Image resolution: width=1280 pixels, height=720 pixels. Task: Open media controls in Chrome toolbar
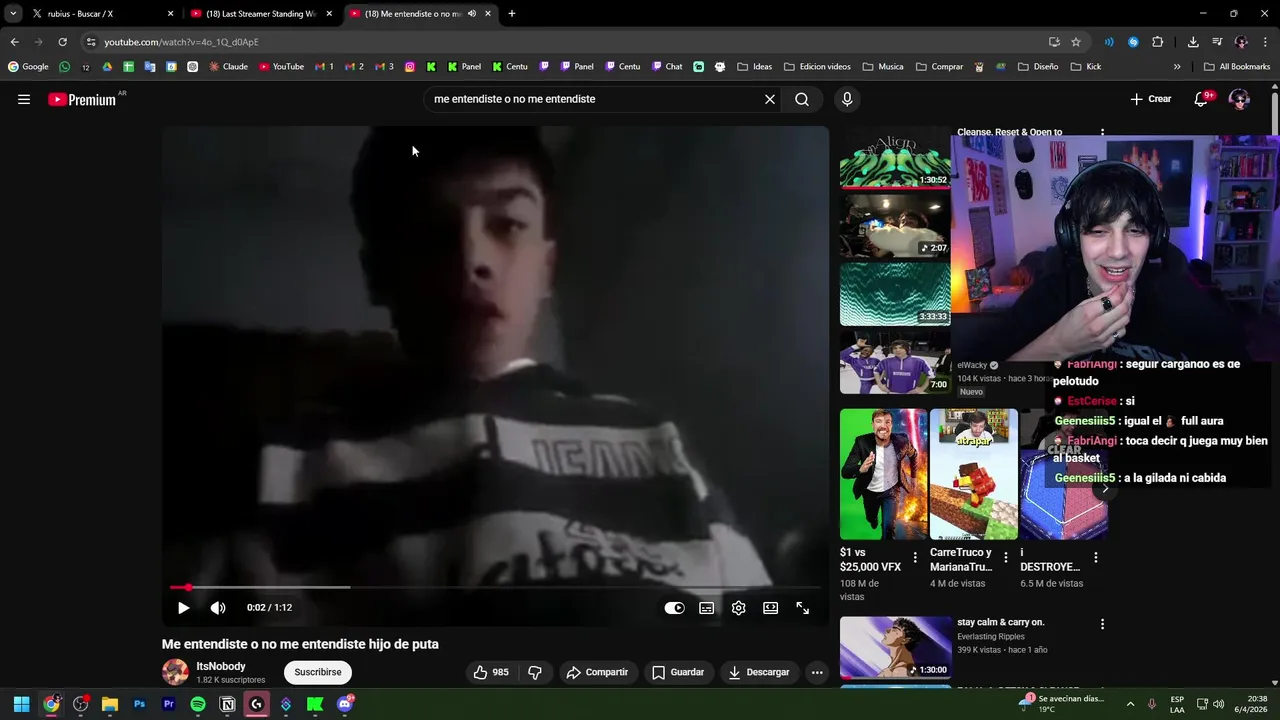(x=1217, y=42)
